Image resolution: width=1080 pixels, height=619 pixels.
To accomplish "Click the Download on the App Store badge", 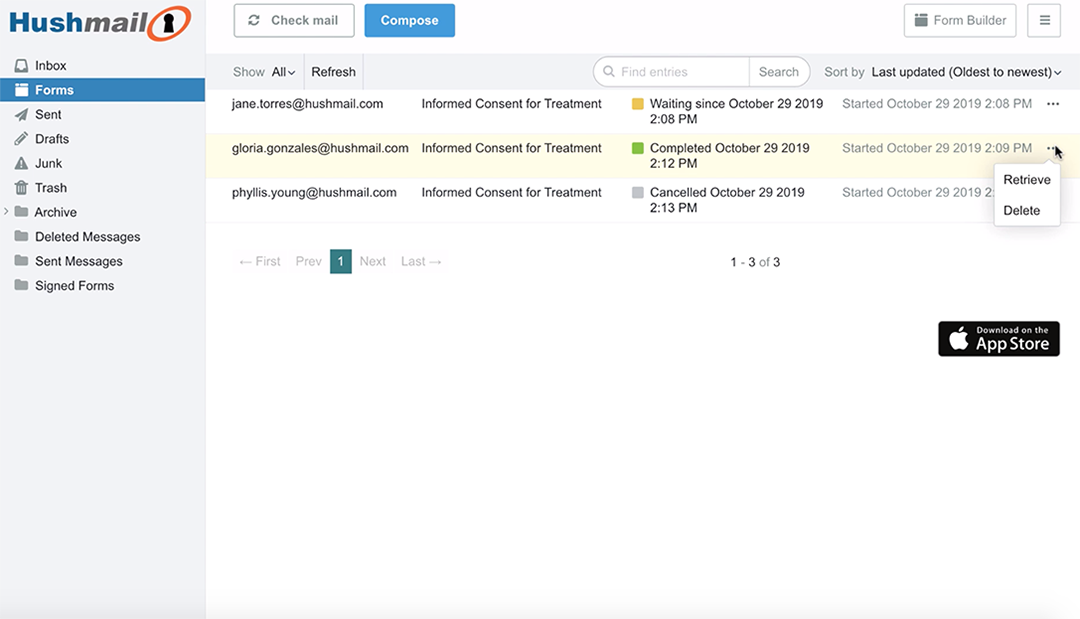I will (998, 339).
